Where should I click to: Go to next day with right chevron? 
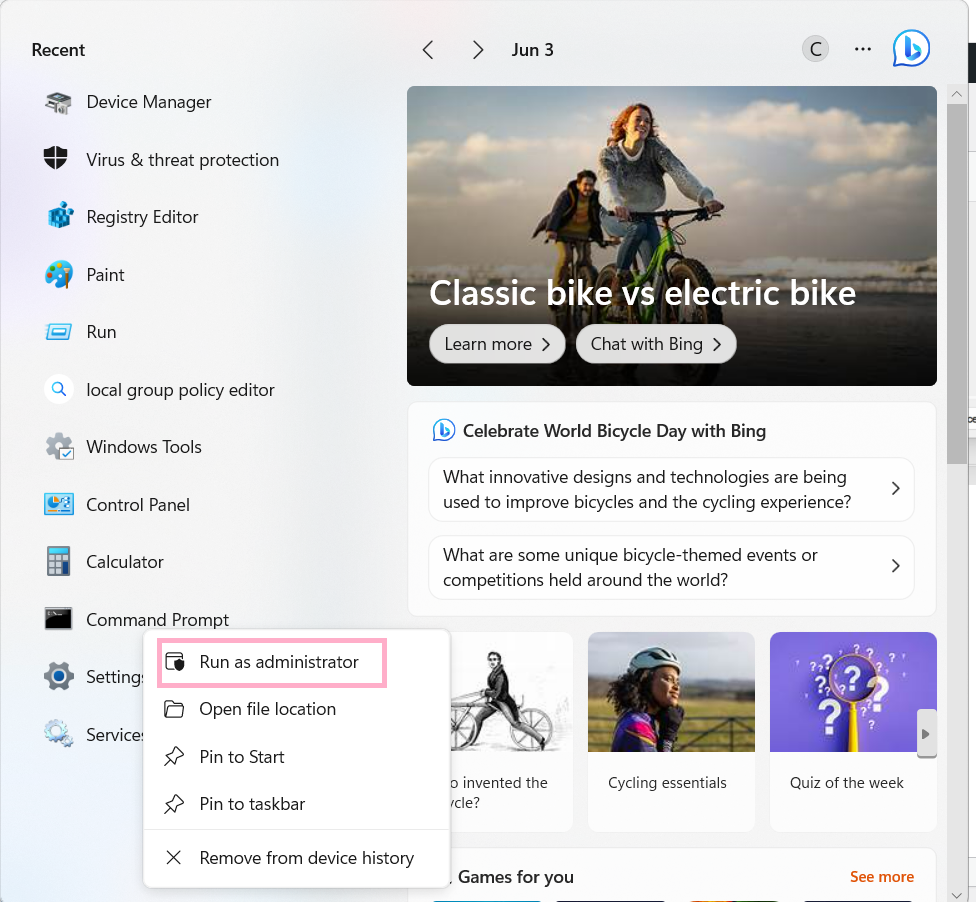[x=478, y=50]
